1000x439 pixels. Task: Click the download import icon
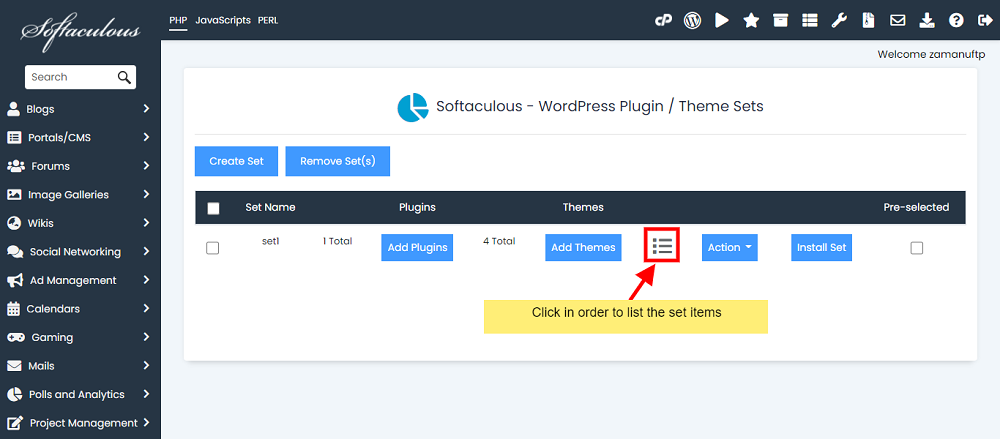927,20
